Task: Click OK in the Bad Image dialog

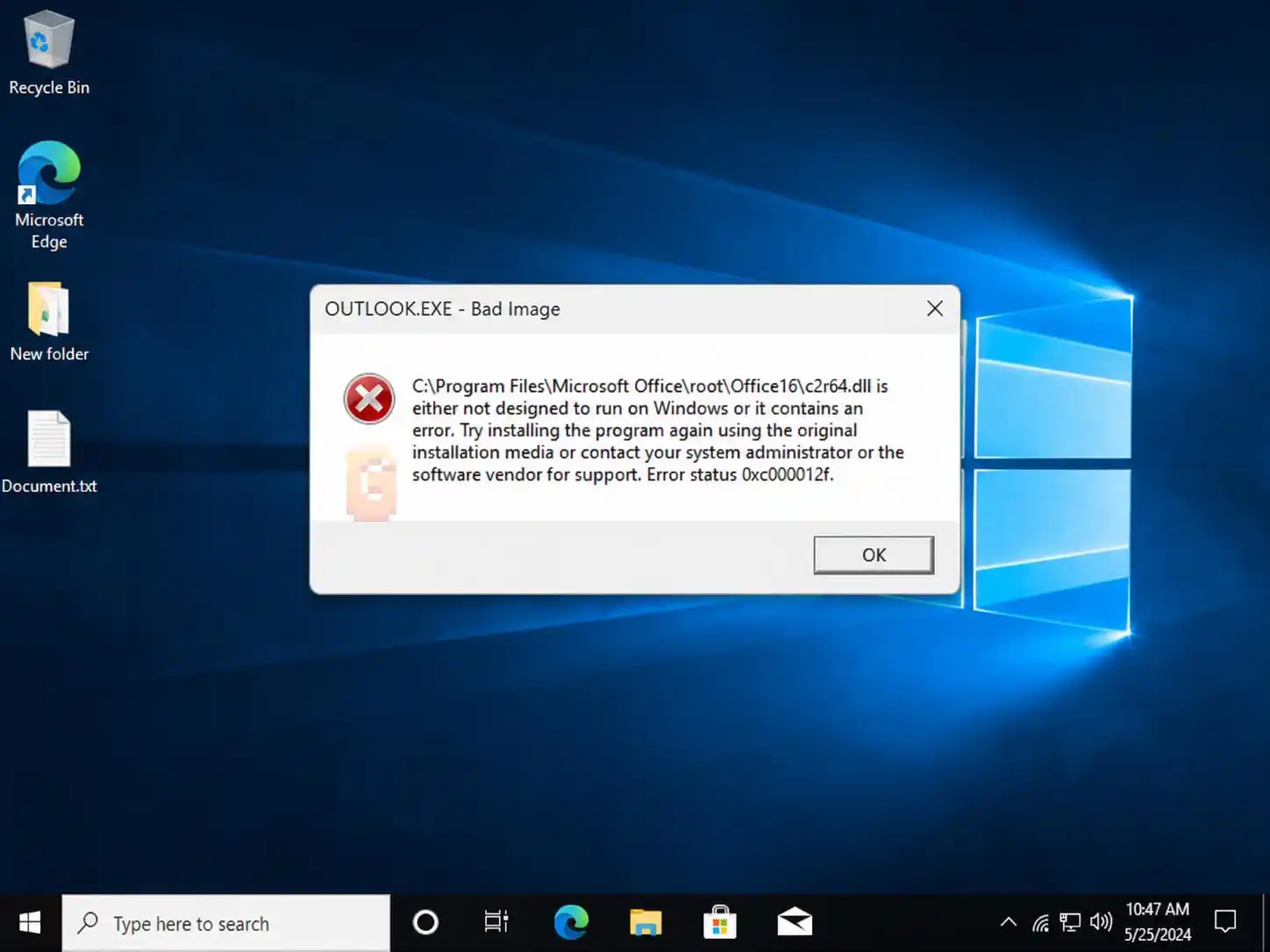Action: 874,555
